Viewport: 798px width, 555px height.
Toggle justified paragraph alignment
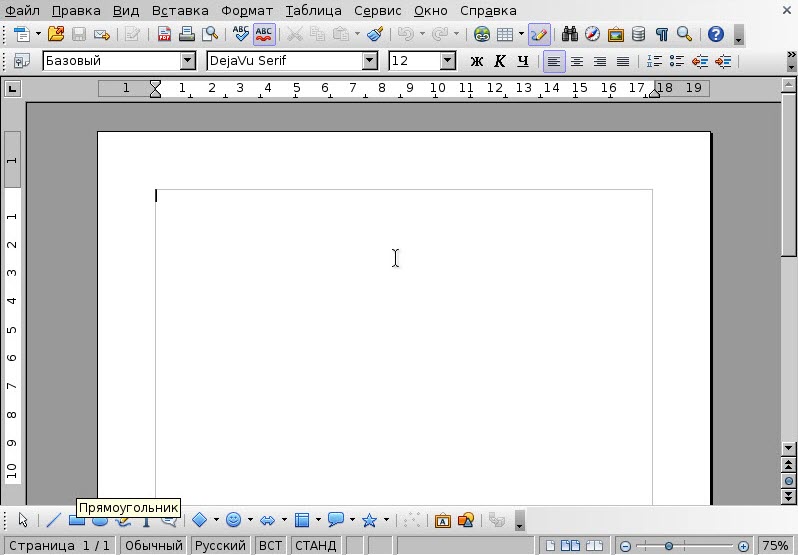[x=623, y=62]
